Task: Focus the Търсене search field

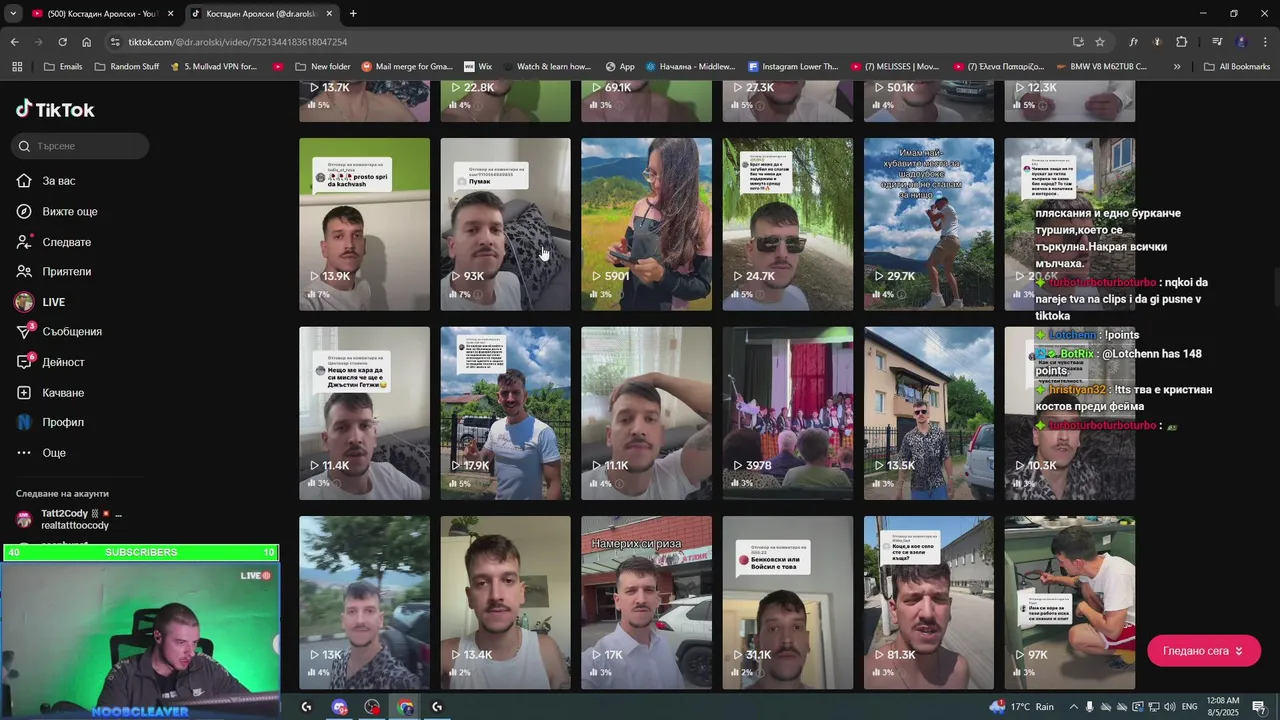Action: click(x=82, y=146)
